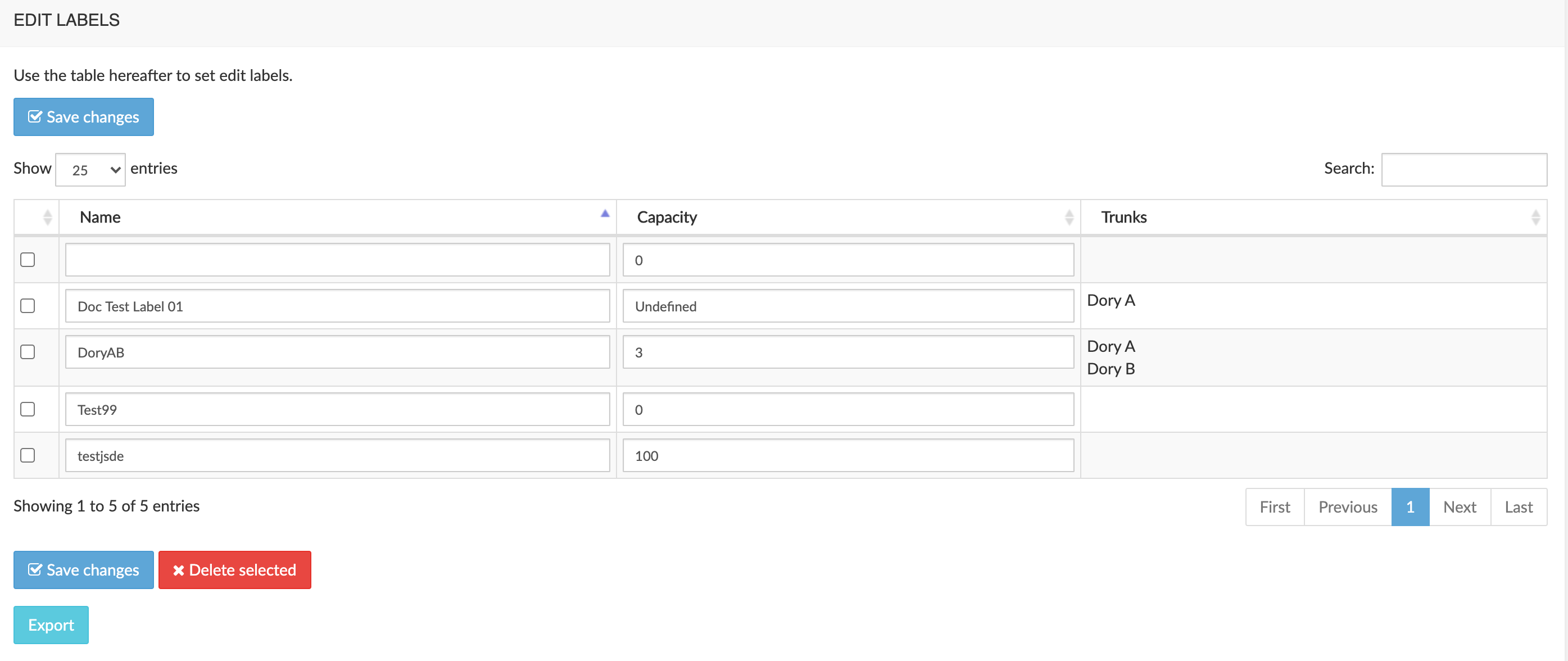Click the Trunks column sort icon

coord(1536,218)
